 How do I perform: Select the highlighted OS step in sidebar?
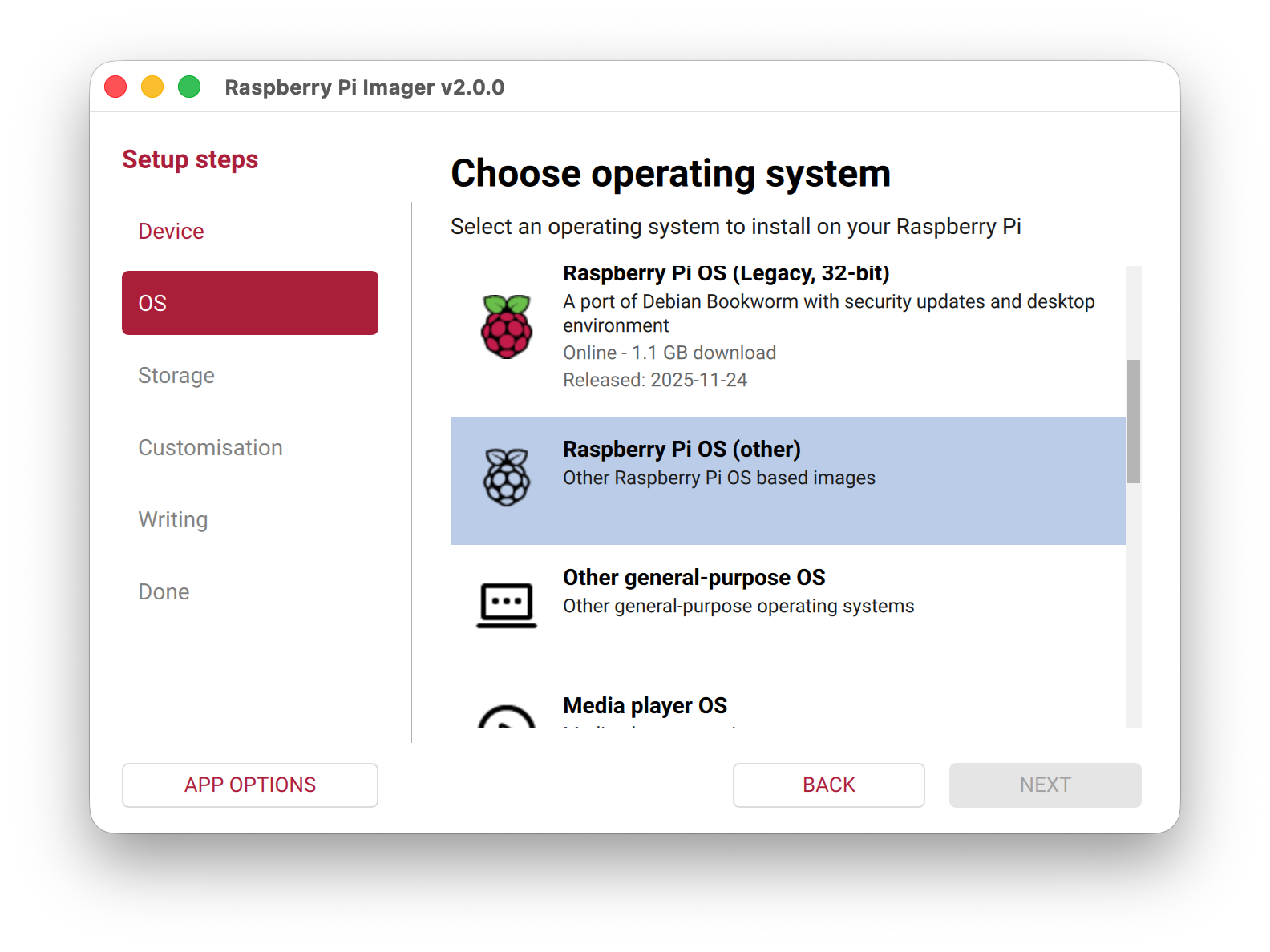pyautogui.click(x=249, y=303)
